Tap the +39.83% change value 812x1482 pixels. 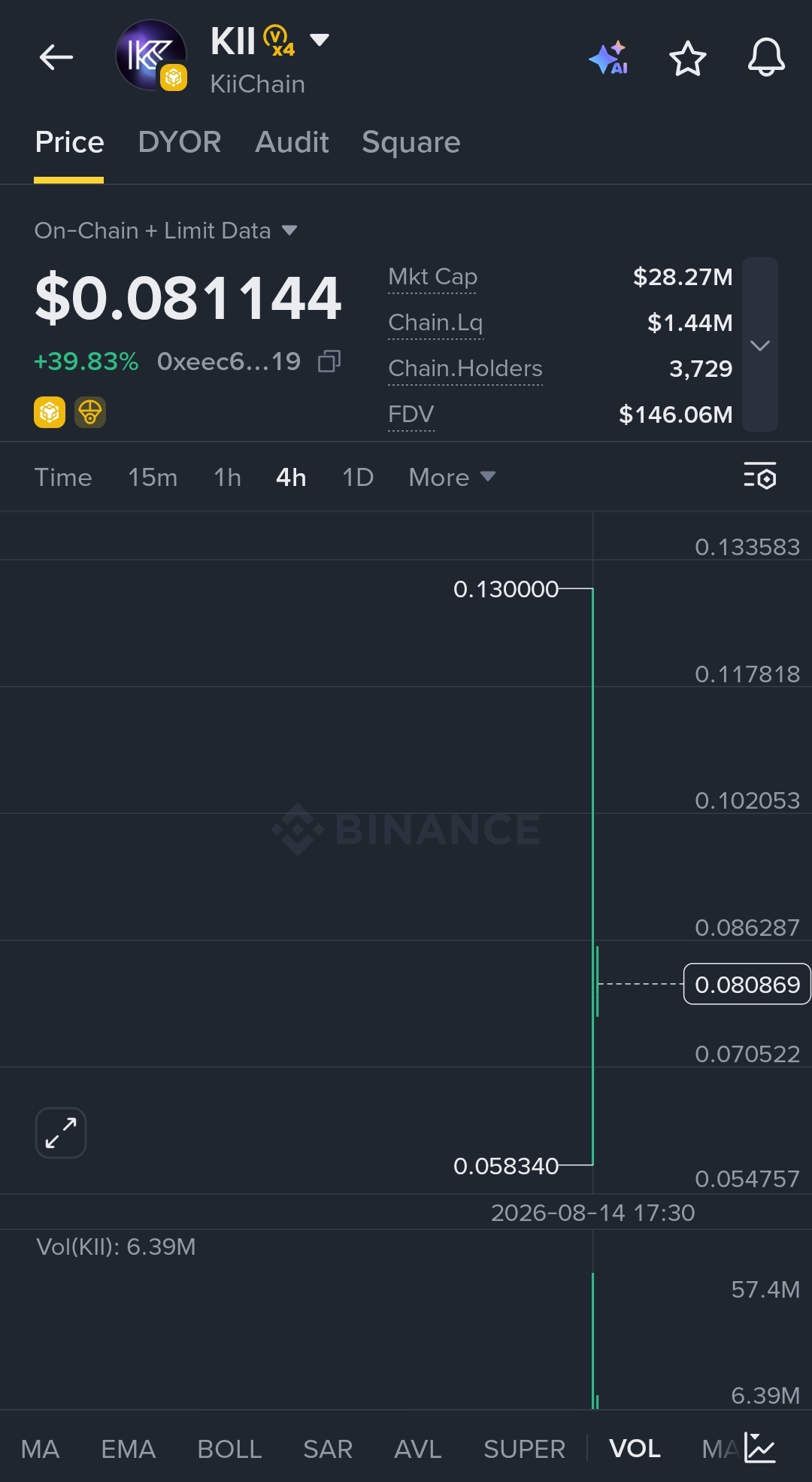86,362
